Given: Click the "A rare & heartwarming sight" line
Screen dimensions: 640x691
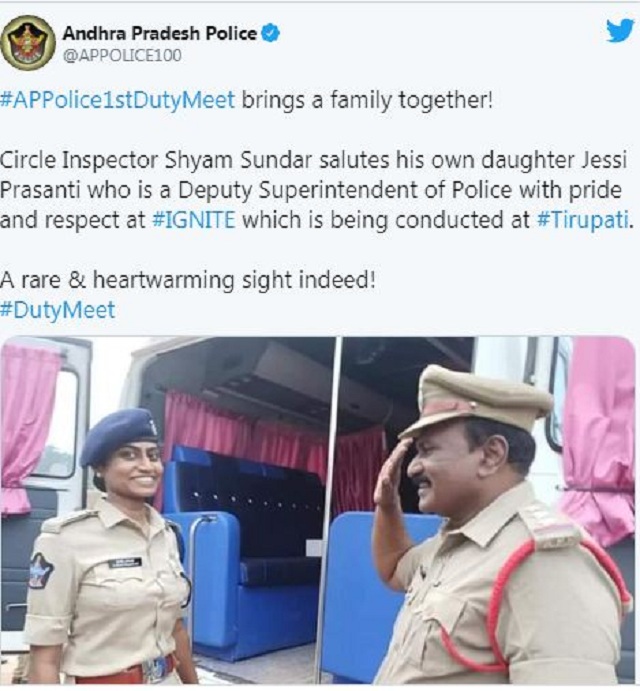Looking at the screenshot, I should 188,280.
